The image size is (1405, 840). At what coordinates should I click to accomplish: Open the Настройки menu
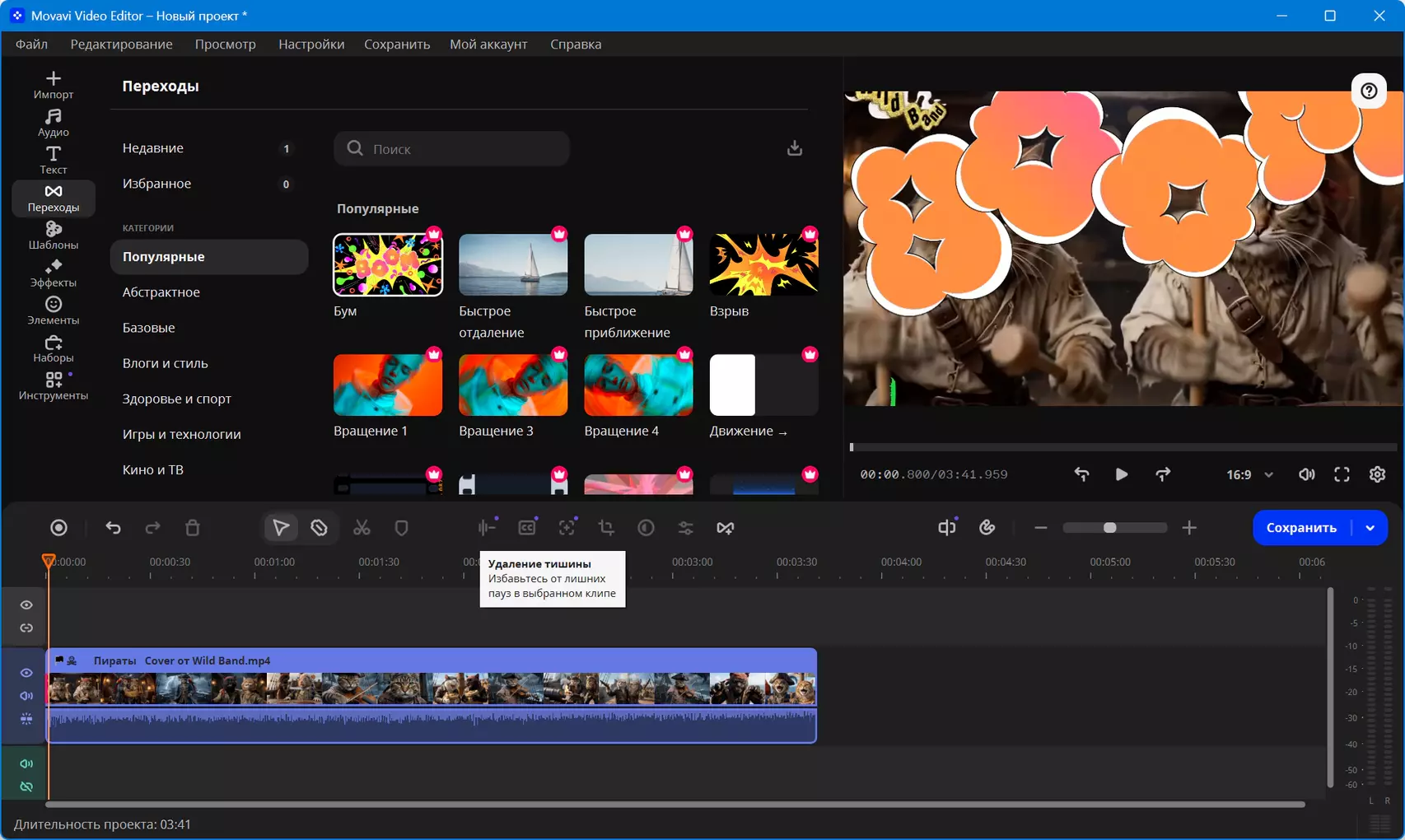pos(311,44)
